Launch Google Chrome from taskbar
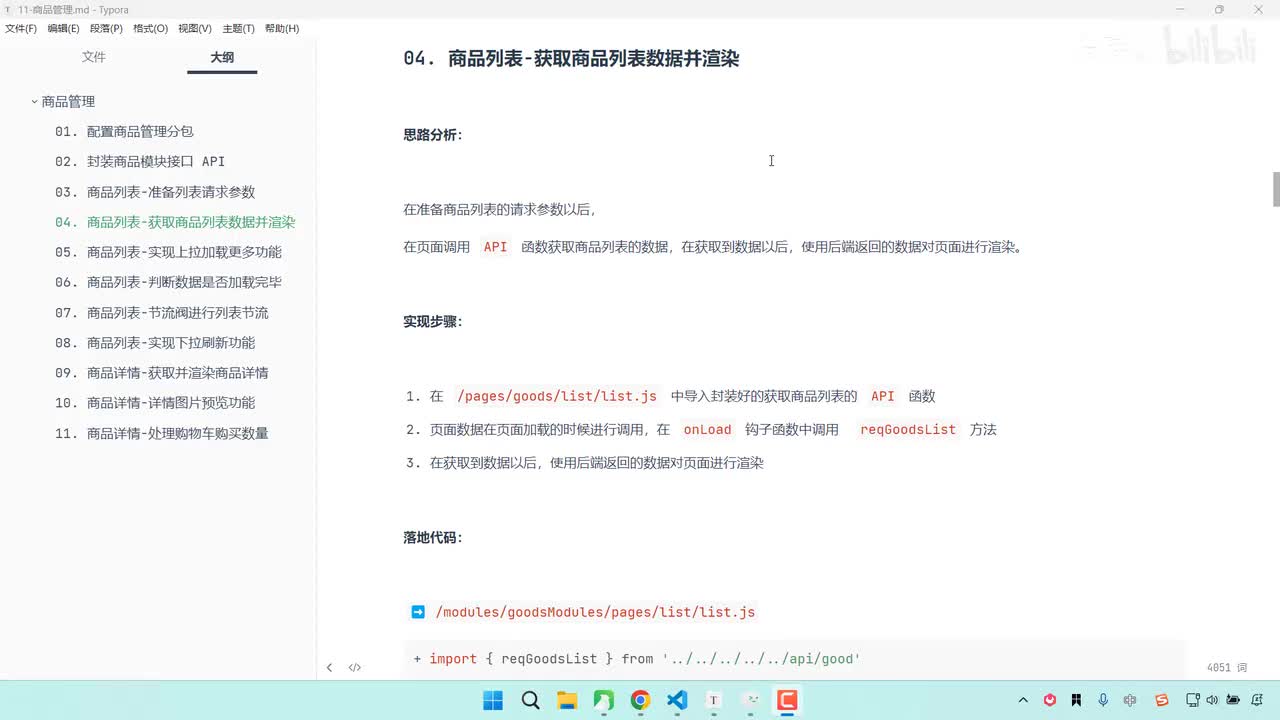Image resolution: width=1280 pixels, height=720 pixels. (640, 700)
